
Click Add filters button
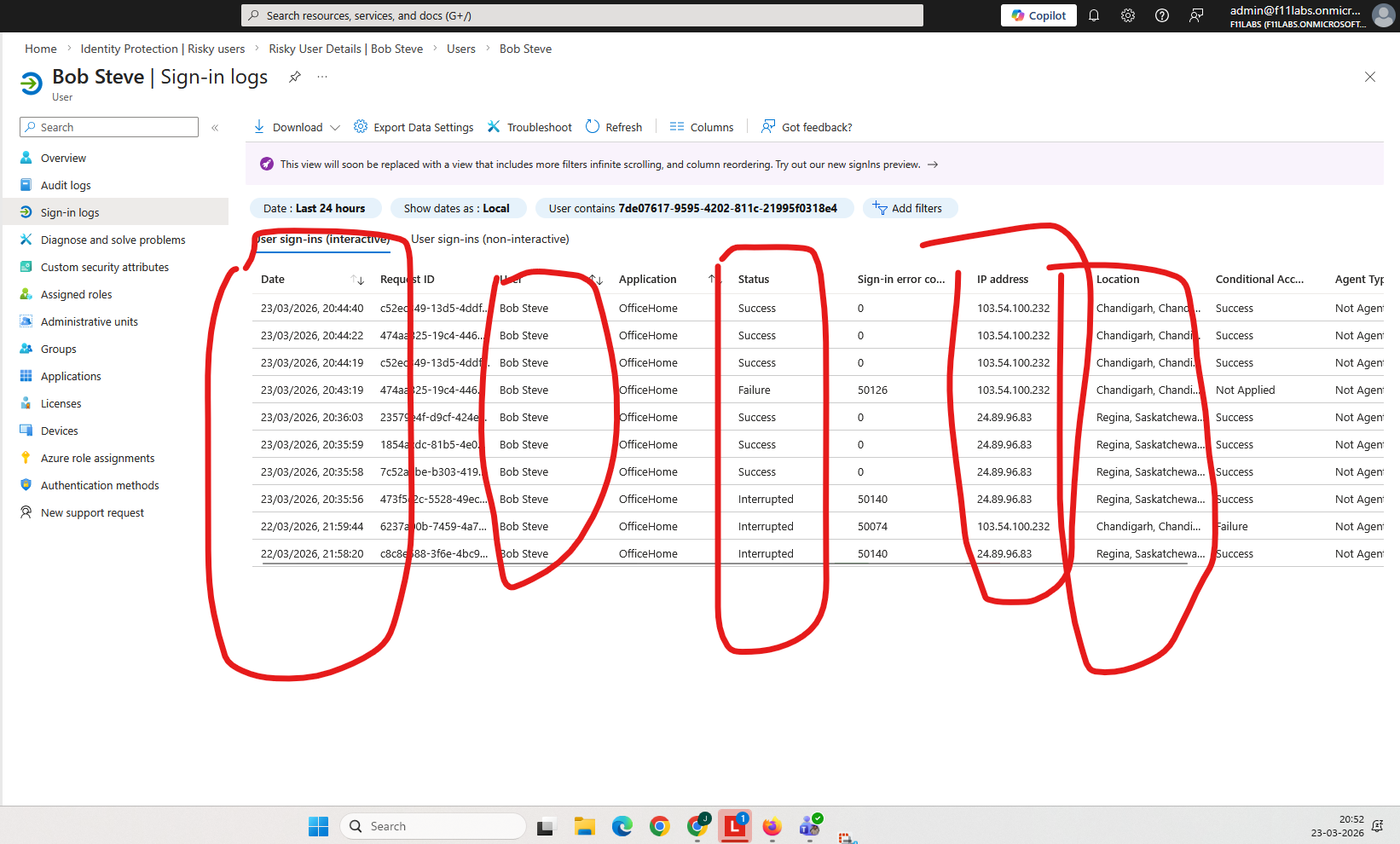pos(909,208)
